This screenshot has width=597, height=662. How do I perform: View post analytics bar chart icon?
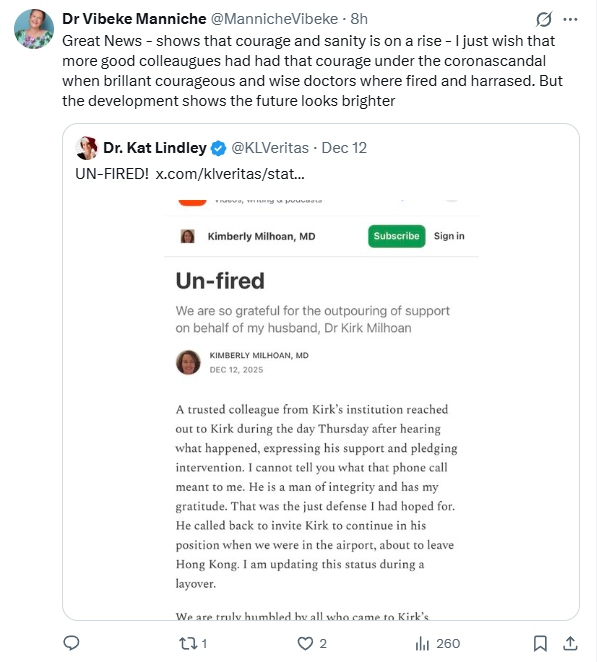pos(422,643)
